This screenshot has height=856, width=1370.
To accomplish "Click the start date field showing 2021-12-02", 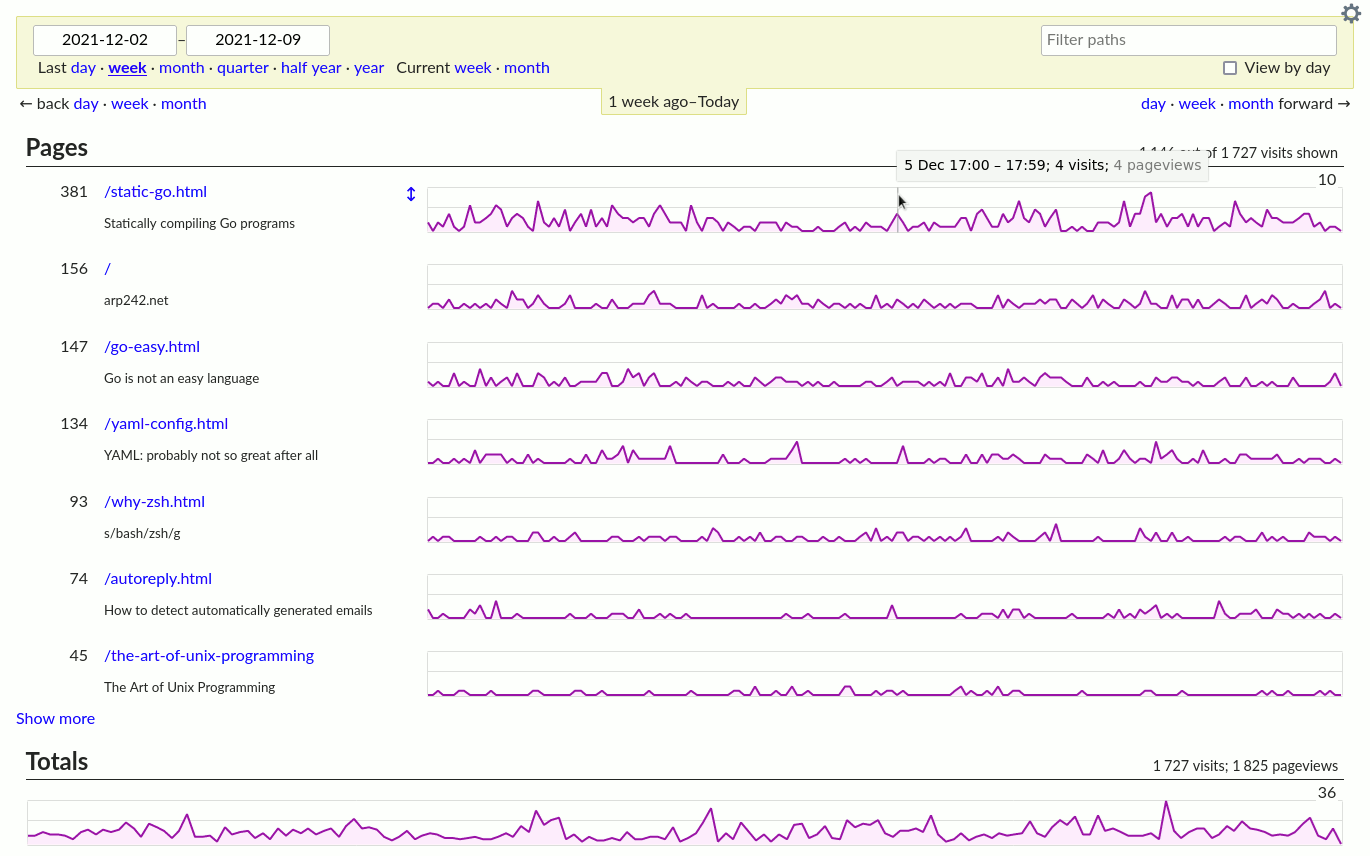I will click(x=105, y=40).
